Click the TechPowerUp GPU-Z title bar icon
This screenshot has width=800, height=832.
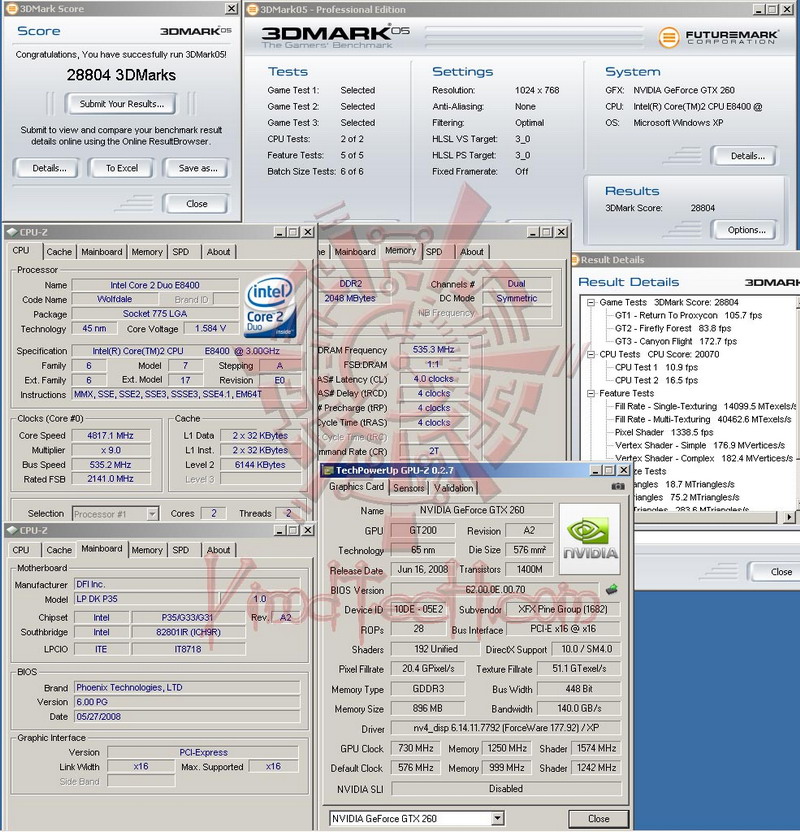point(328,470)
